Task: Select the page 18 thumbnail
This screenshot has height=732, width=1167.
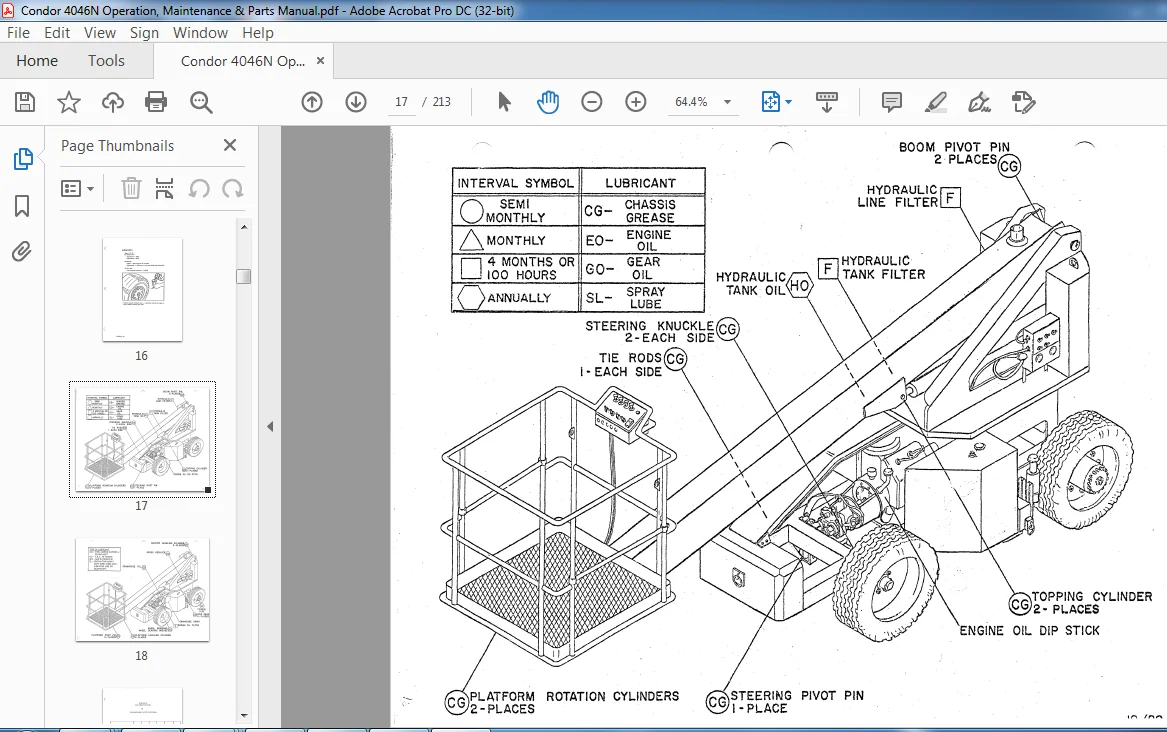Action: coord(142,590)
